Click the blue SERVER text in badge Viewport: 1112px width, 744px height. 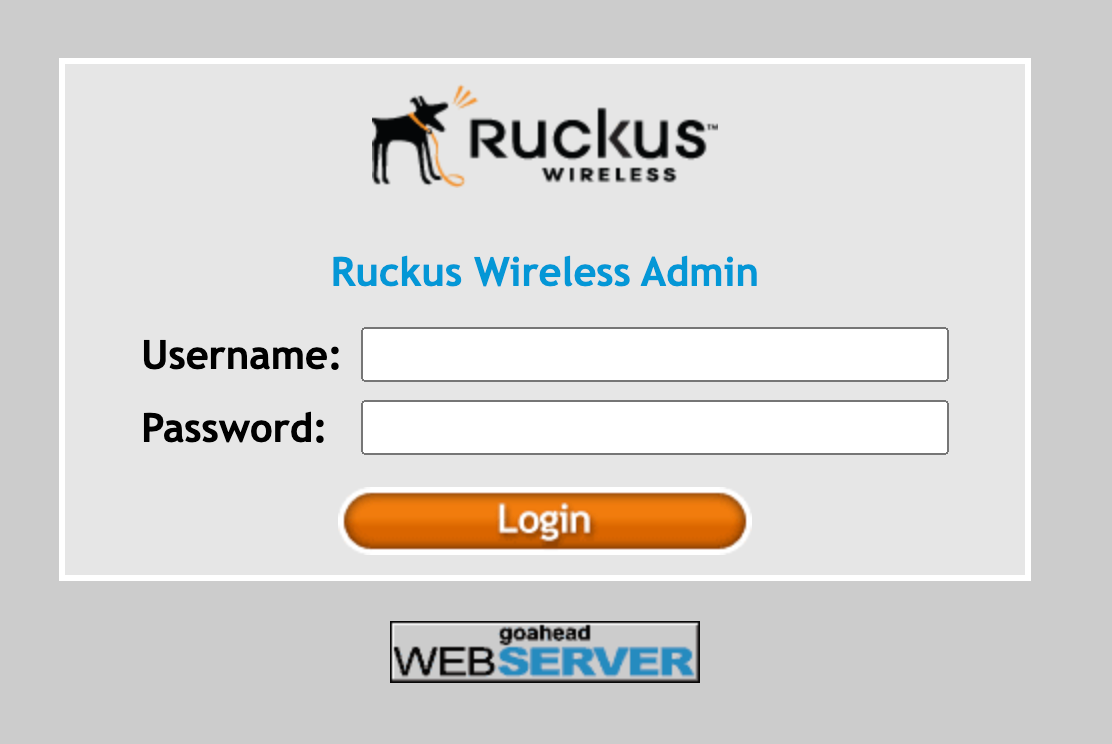[595, 661]
